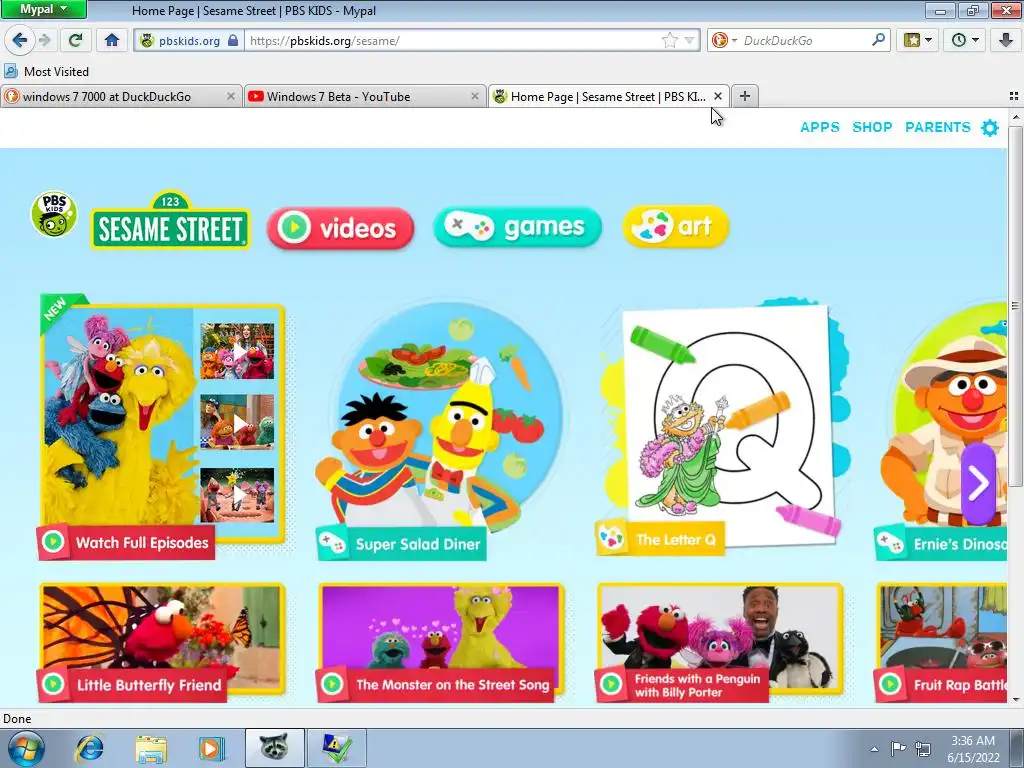1024x768 pixels.
Task: Click the vertical scrollbar thumb
Action: point(1016,306)
